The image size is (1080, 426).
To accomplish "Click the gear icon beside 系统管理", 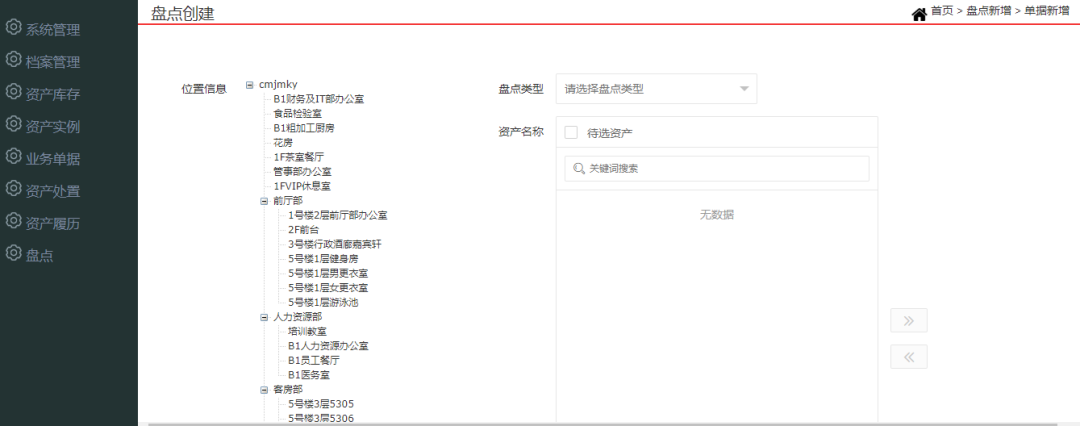I will click(x=14, y=28).
